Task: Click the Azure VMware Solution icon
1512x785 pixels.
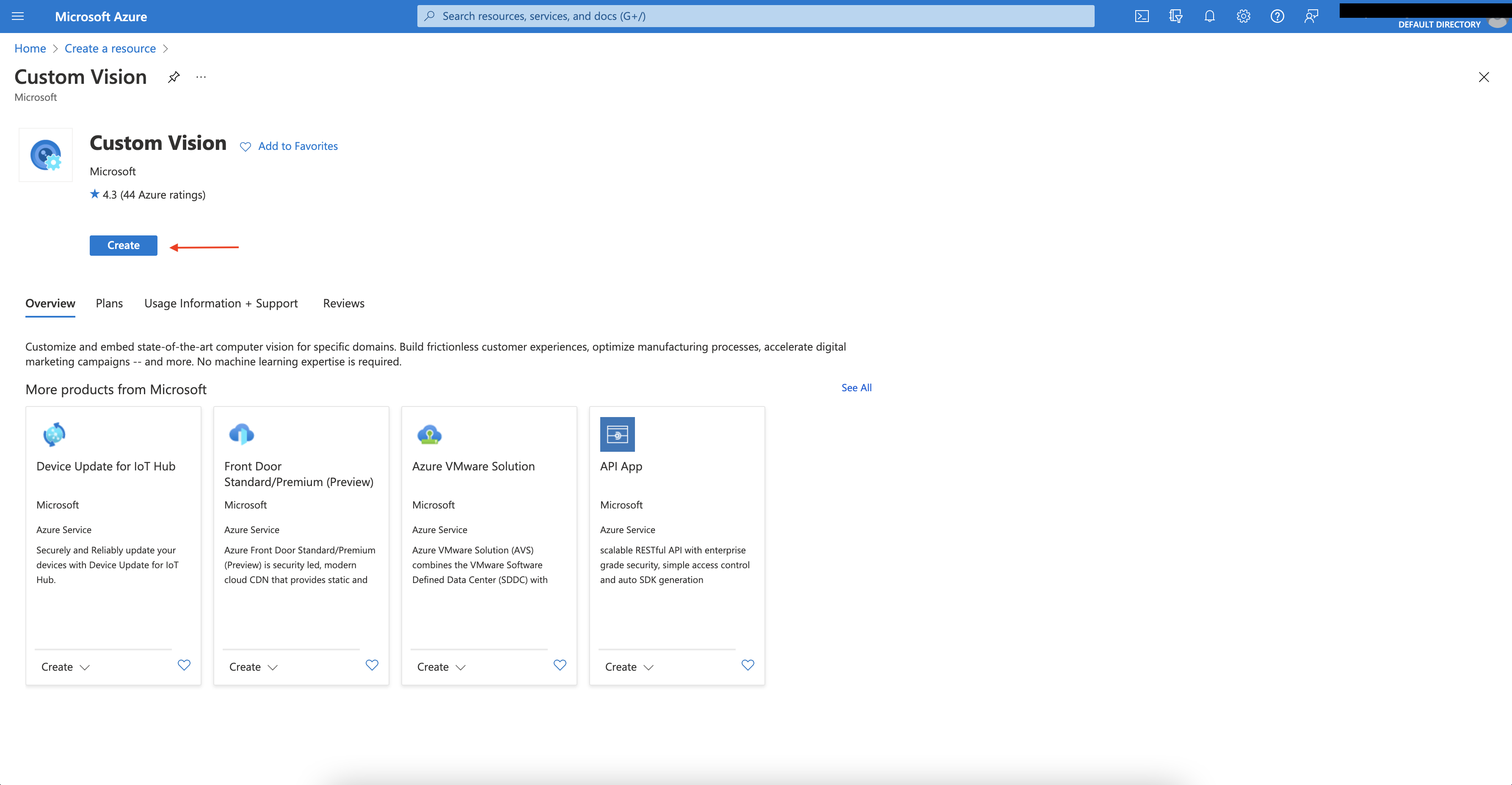Action: click(x=429, y=434)
